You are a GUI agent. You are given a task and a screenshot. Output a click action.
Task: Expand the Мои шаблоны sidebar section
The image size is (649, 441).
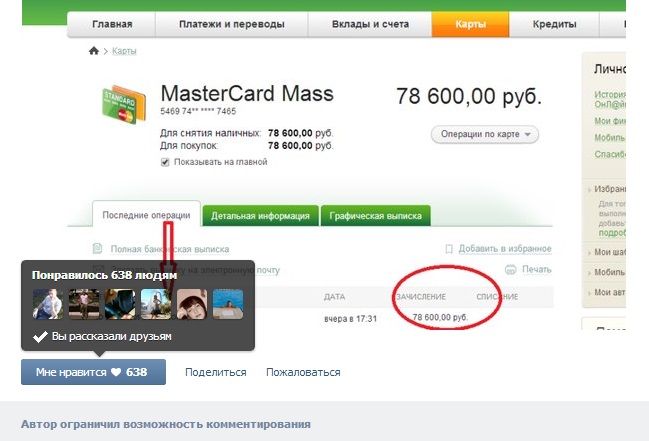point(607,252)
